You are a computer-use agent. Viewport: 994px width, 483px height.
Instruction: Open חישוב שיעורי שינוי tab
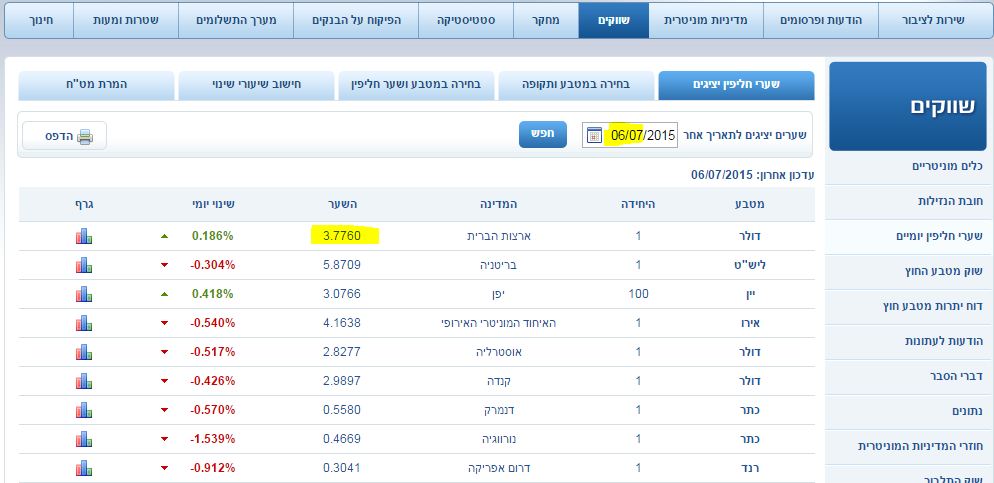click(x=256, y=85)
